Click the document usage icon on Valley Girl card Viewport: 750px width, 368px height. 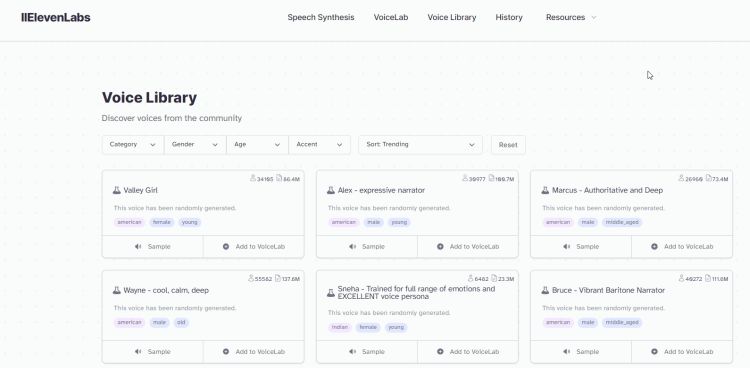pyautogui.click(x=279, y=178)
